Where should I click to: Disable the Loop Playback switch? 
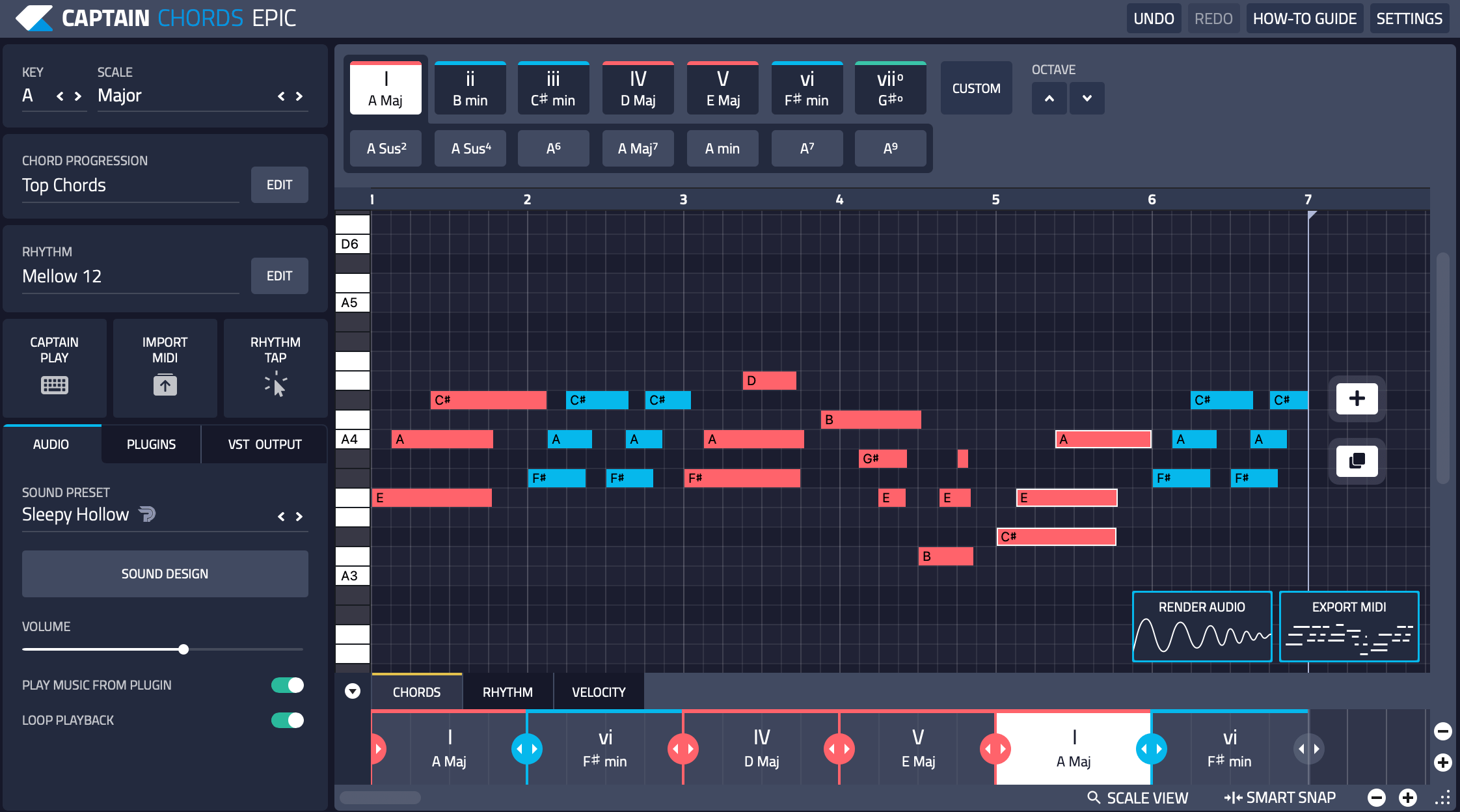pos(288,720)
